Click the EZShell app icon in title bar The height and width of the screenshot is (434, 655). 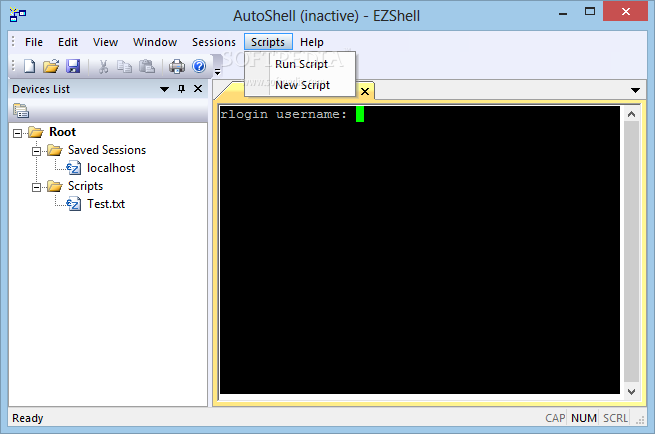pos(17,15)
